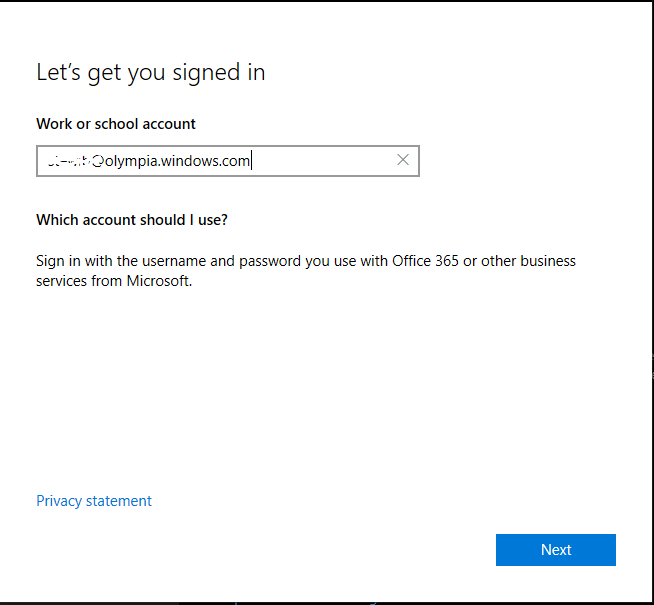Click the "Sign in with" sentence start
The width and height of the screenshot is (654, 605).
(66, 261)
